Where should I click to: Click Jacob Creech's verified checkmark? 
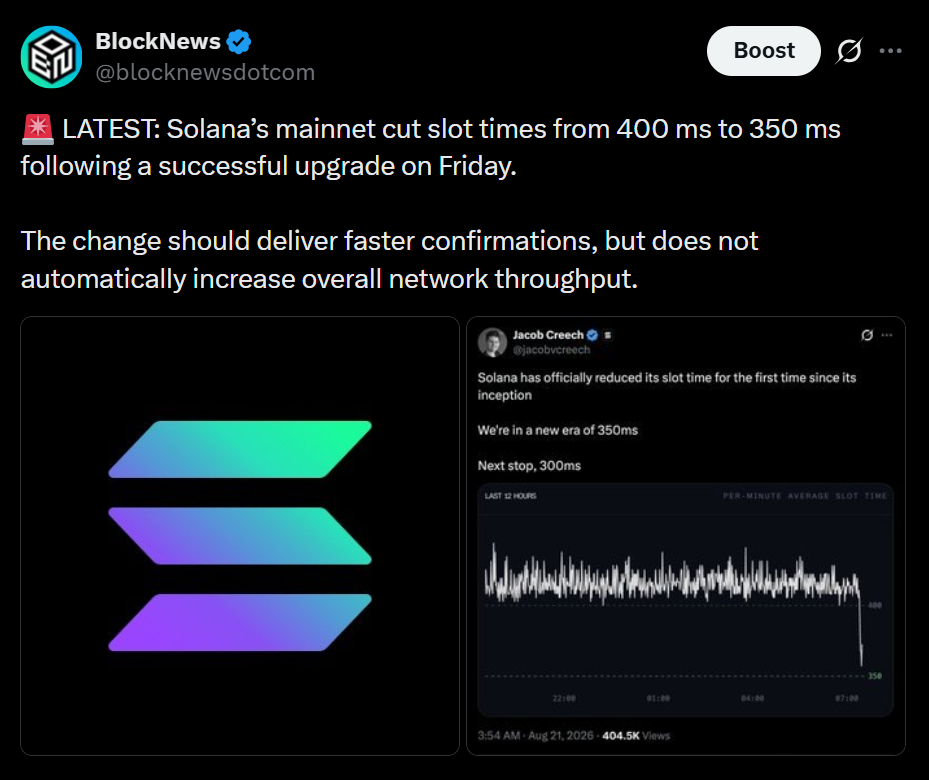coord(592,335)
